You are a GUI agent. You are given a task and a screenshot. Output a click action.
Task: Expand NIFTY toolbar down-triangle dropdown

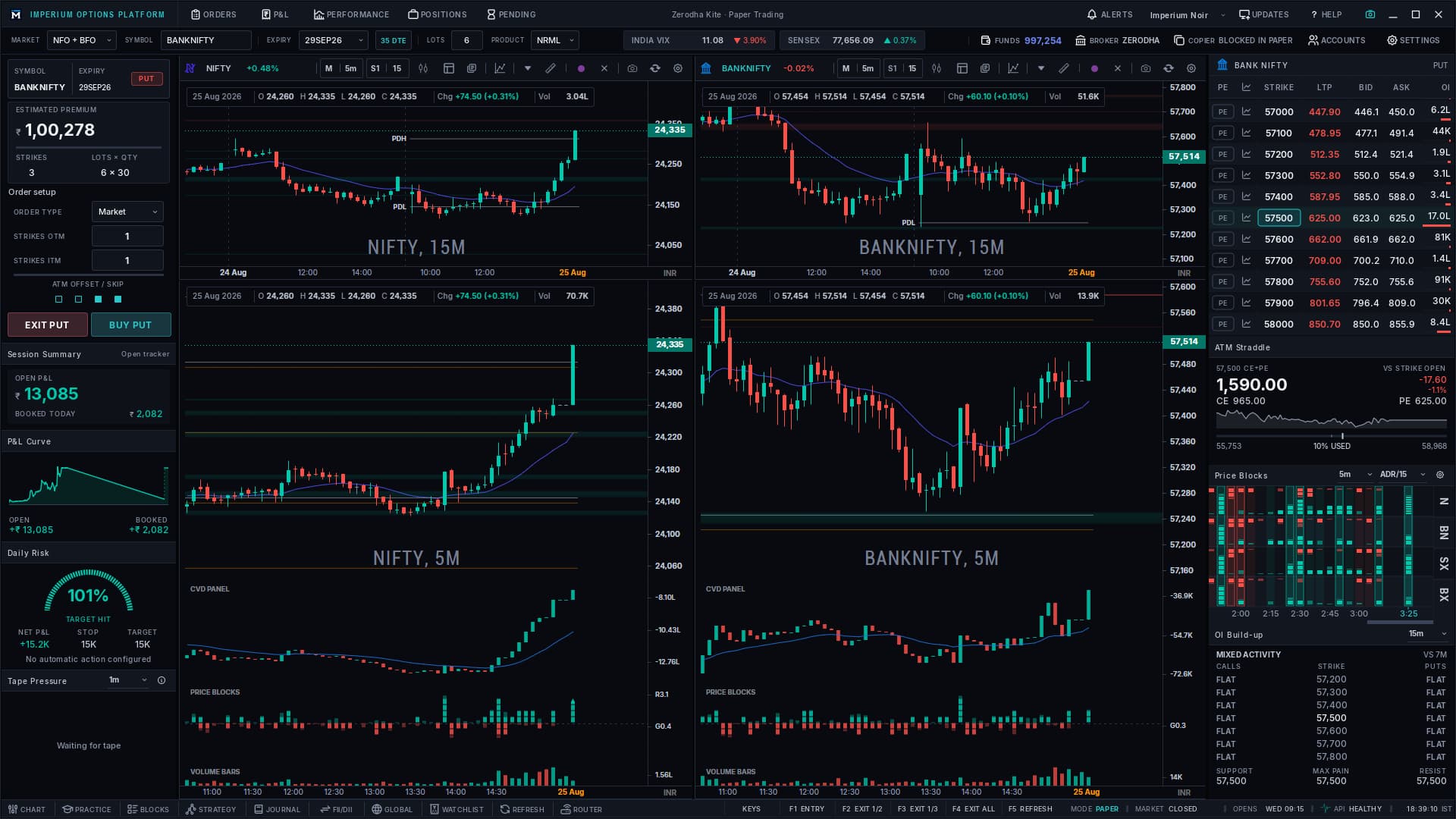click(x=528, y=68)
